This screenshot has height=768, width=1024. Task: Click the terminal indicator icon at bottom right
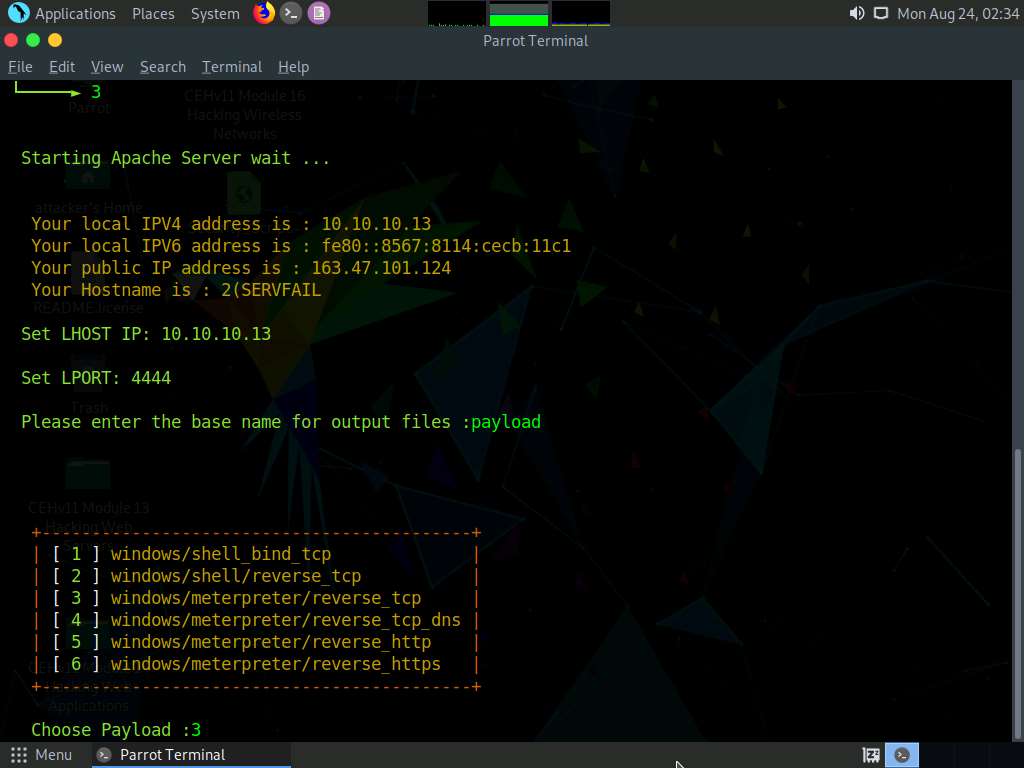[x=902, y=755]
